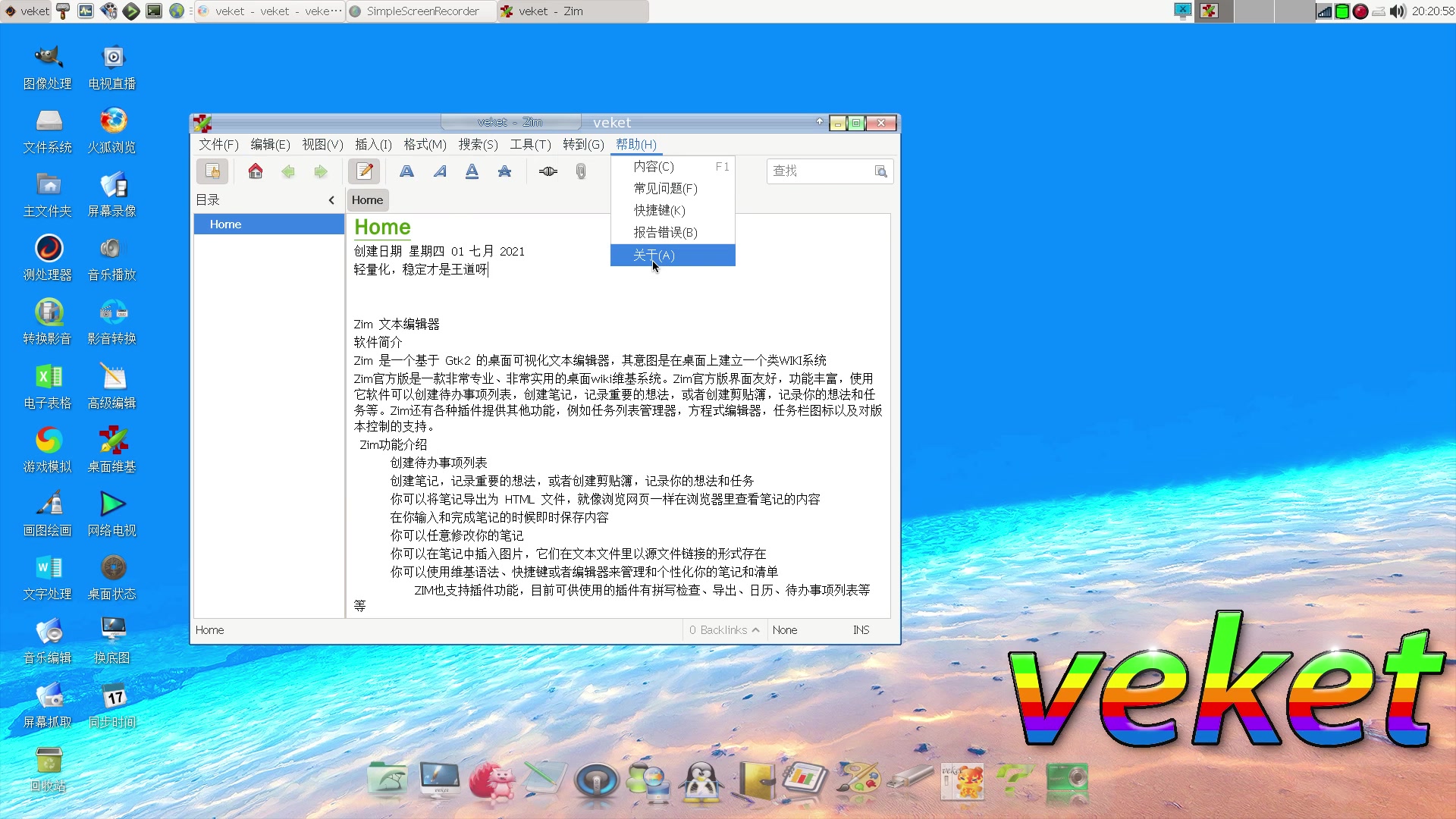The height and width of the screenshot is (819, 1456).
Task: Open 文件系统 desktop icon
Action: click(x=48, y=130)
